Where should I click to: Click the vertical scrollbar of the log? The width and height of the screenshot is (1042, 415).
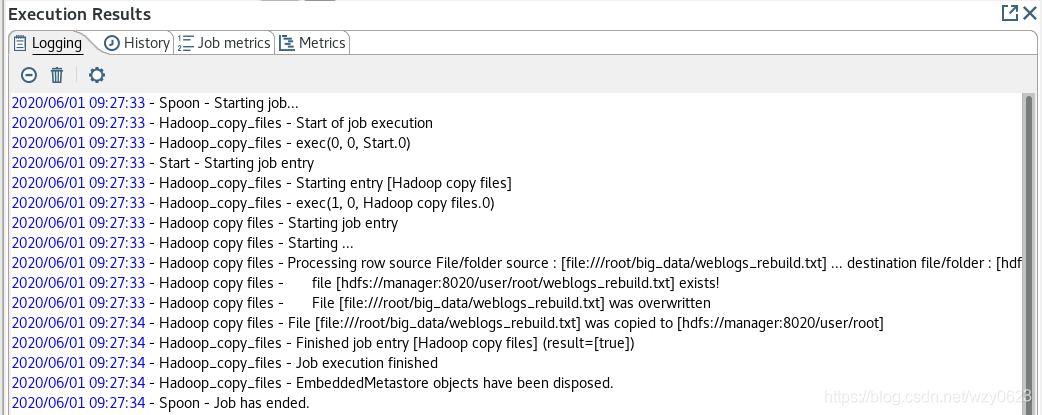tap(1029, 253)
